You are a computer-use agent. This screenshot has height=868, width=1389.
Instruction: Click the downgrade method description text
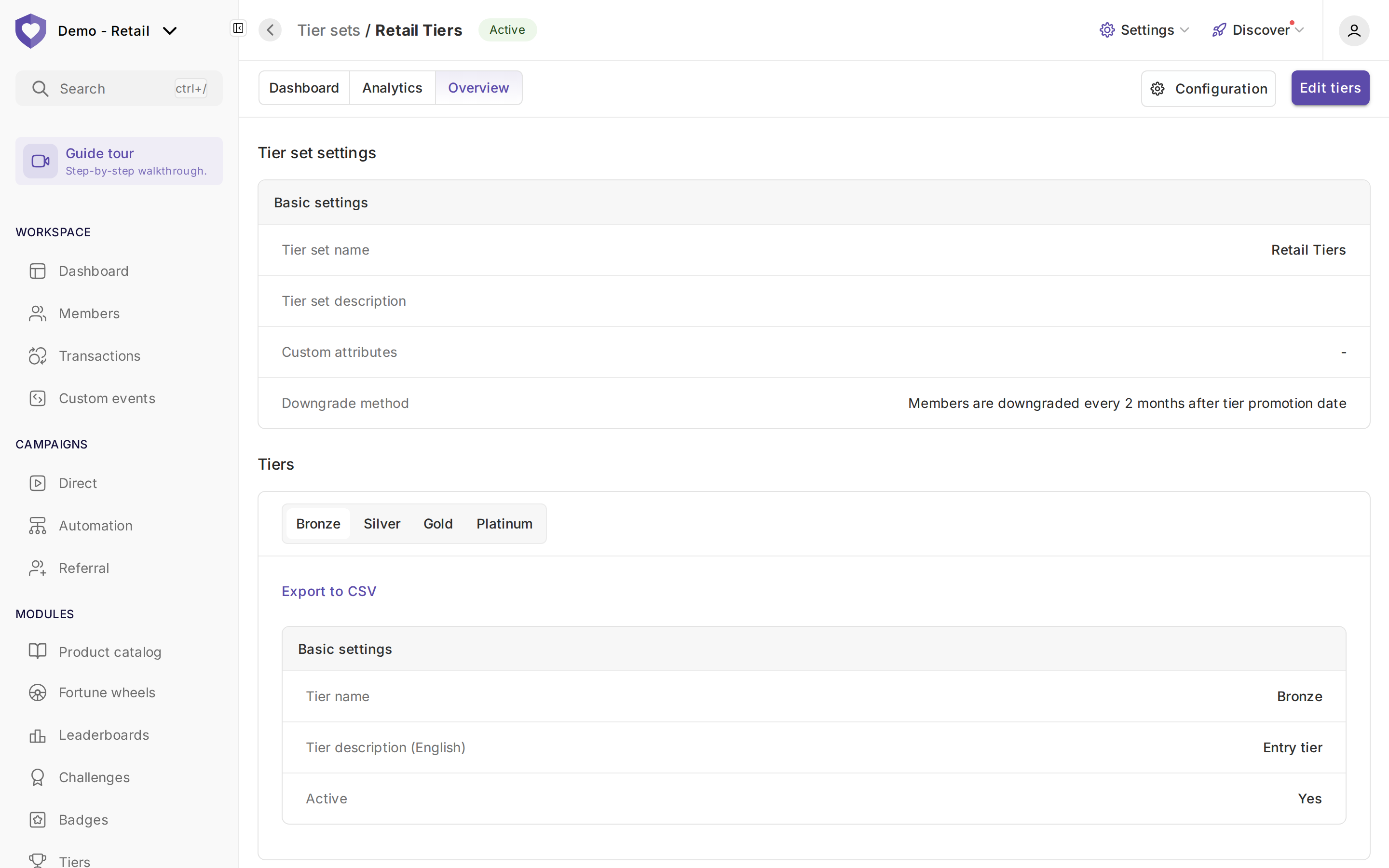tap(1127, 404)
